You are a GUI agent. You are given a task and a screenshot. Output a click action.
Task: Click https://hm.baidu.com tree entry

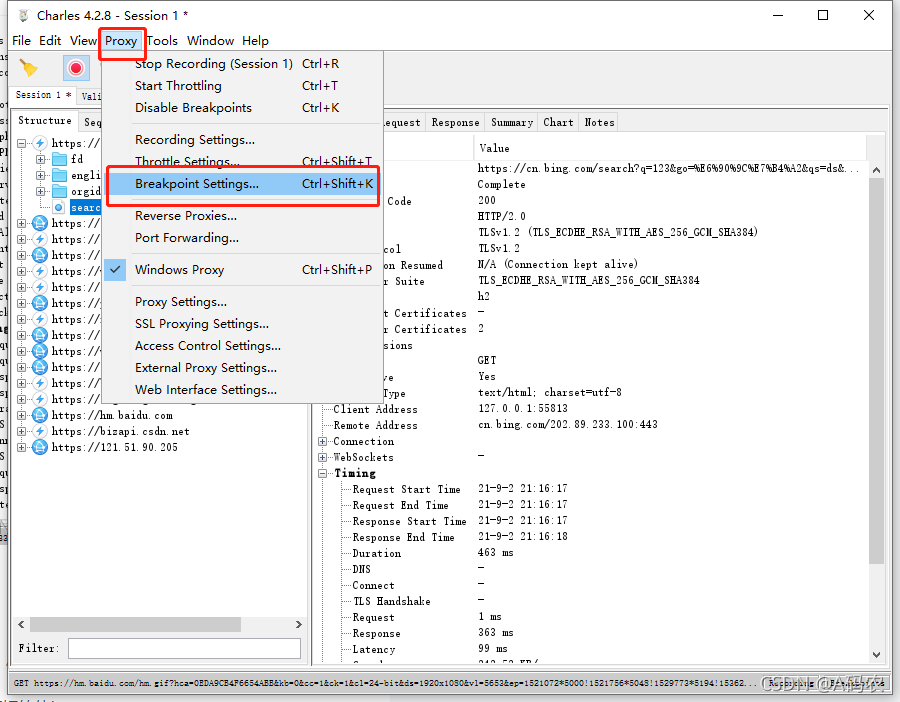(x=112, y=415)
